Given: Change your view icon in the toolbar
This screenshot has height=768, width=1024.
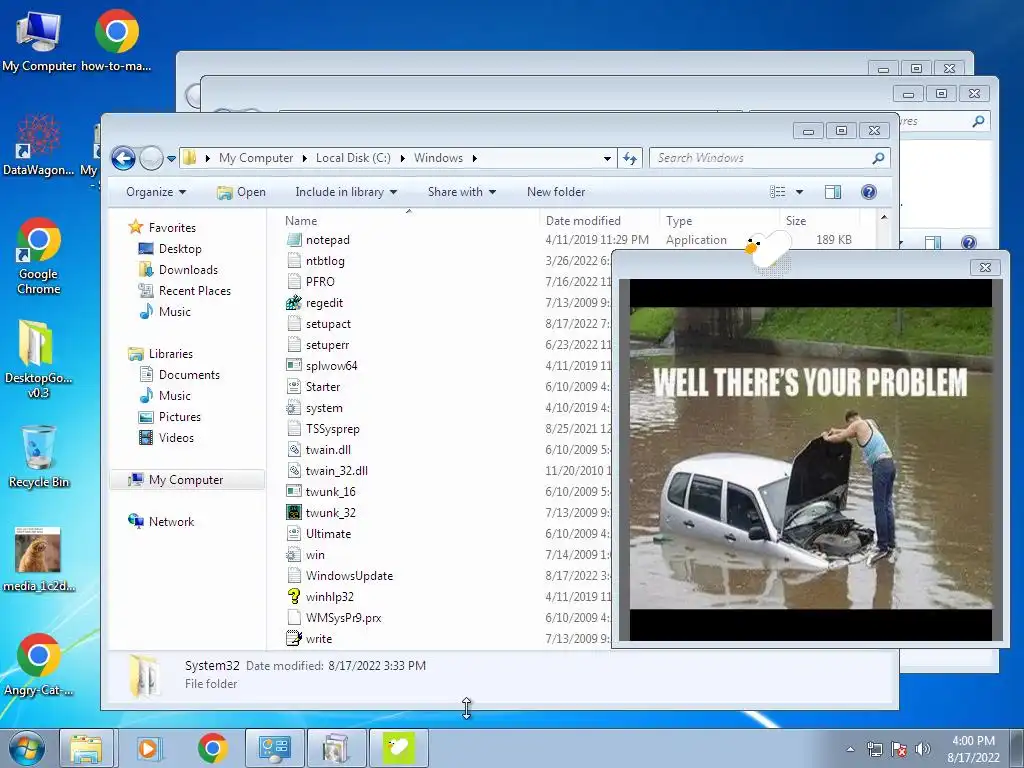Looking at the screenshot, I should point(777,192).
